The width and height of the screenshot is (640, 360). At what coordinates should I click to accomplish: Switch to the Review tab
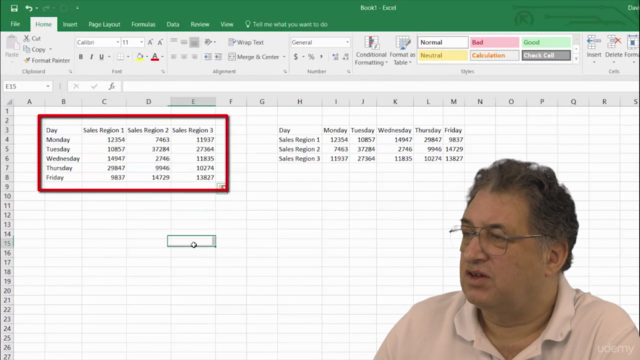[200, 24]
